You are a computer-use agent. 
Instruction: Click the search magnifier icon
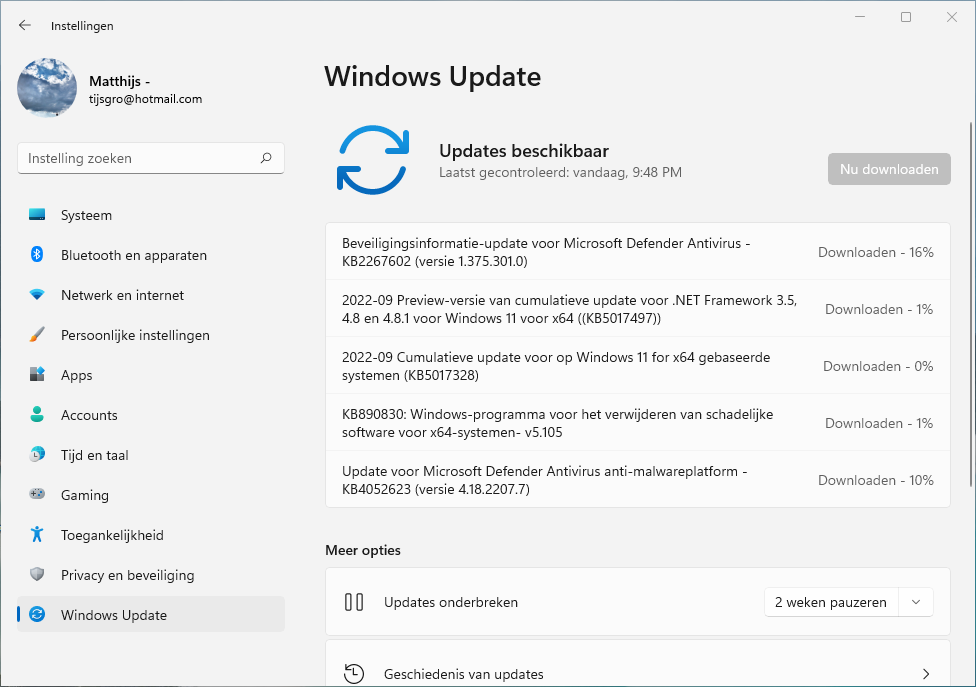pos(266,158)
